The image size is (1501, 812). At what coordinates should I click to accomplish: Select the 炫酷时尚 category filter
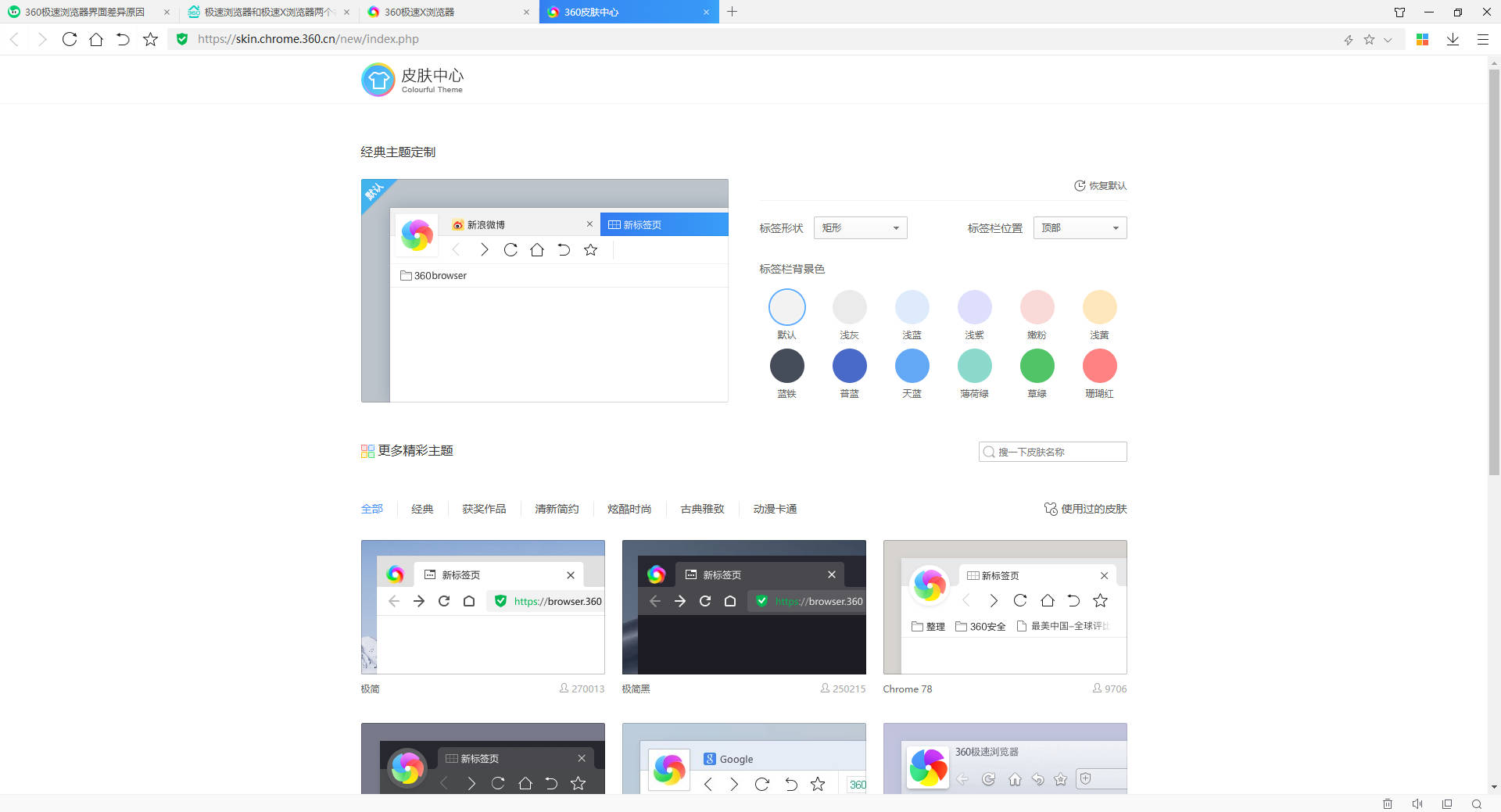point(629,509)
